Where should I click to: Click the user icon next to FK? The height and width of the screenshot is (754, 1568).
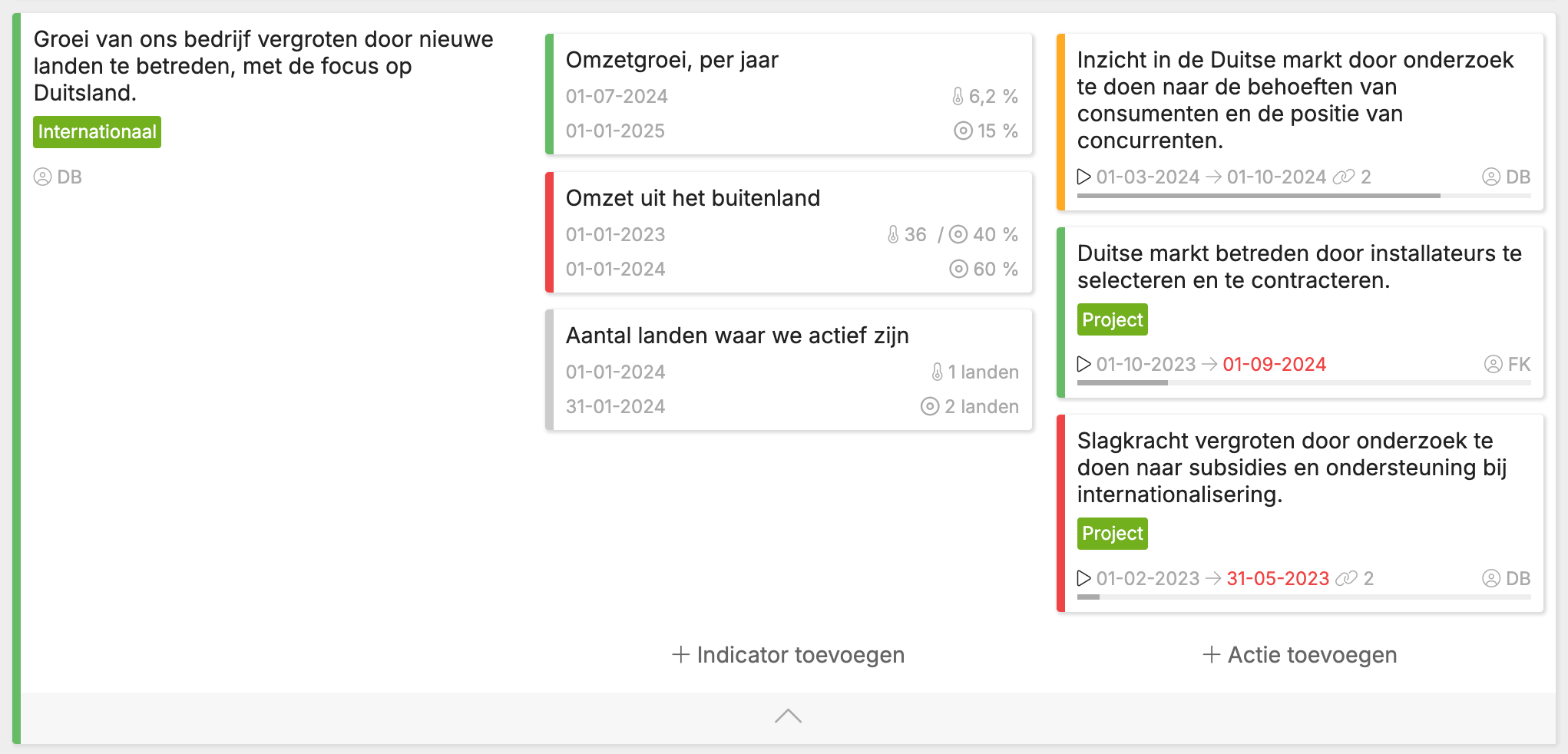tap(1493, 365)
